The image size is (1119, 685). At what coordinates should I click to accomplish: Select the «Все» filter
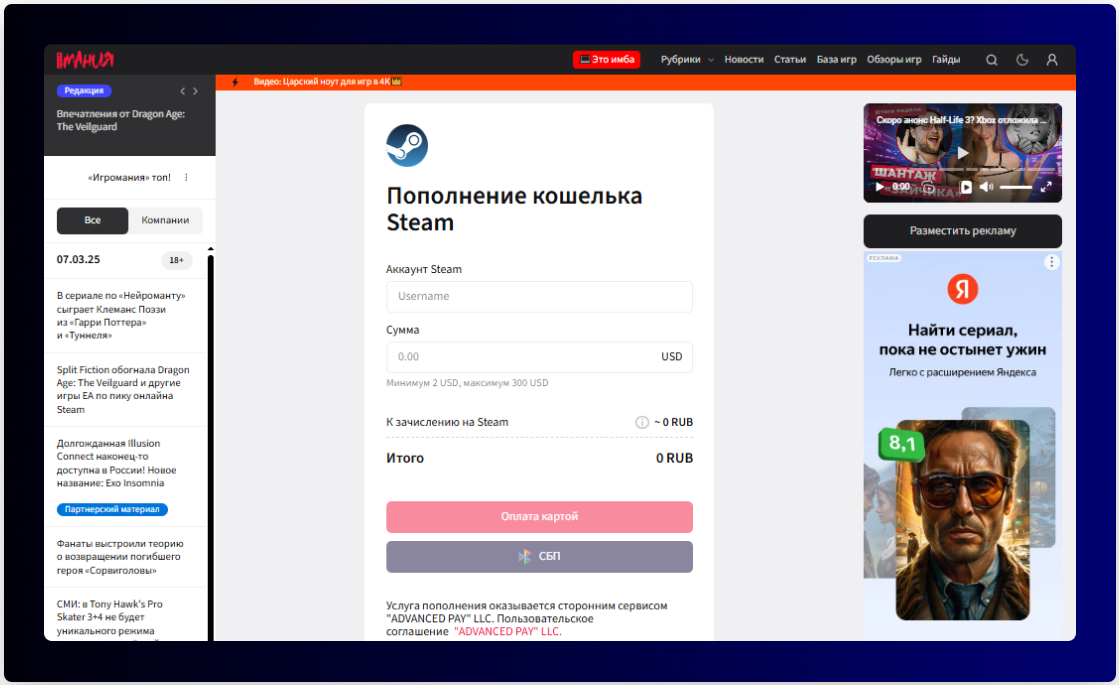[92, 220]
